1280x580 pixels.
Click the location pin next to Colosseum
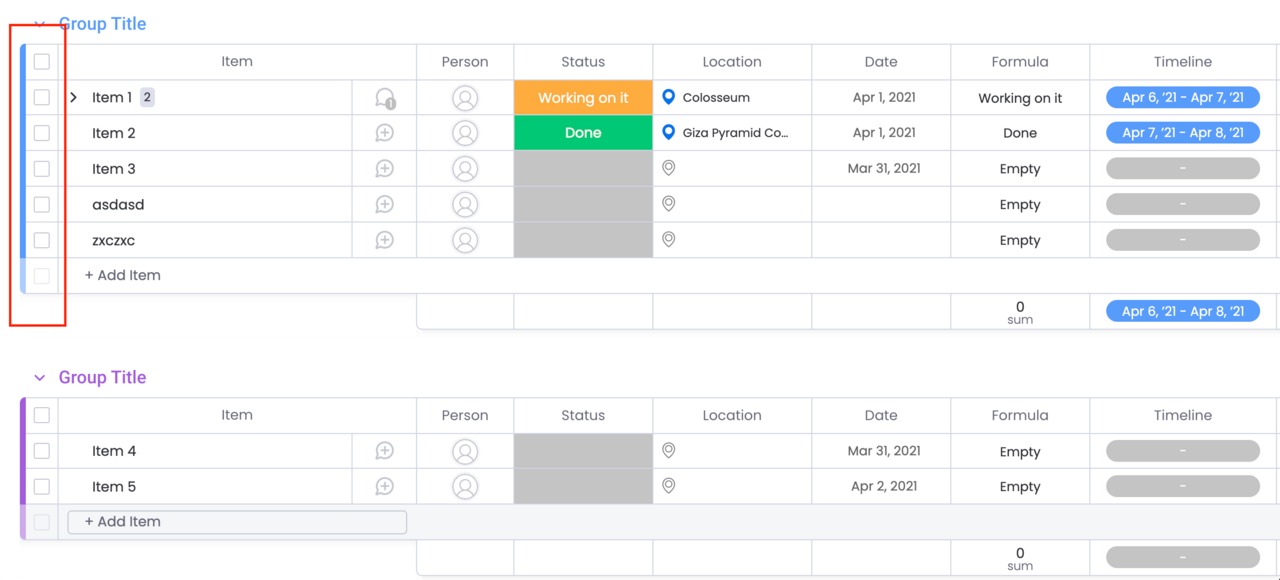(x=668, y=97)
